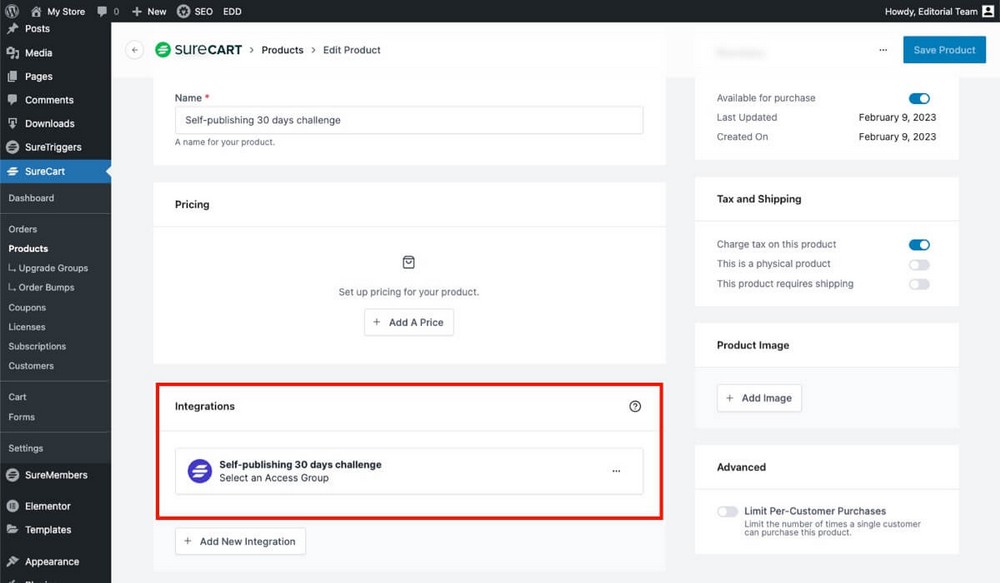The image size is (1000, 583).
Task: Click the Save Product button
Action: pos(944,49)
